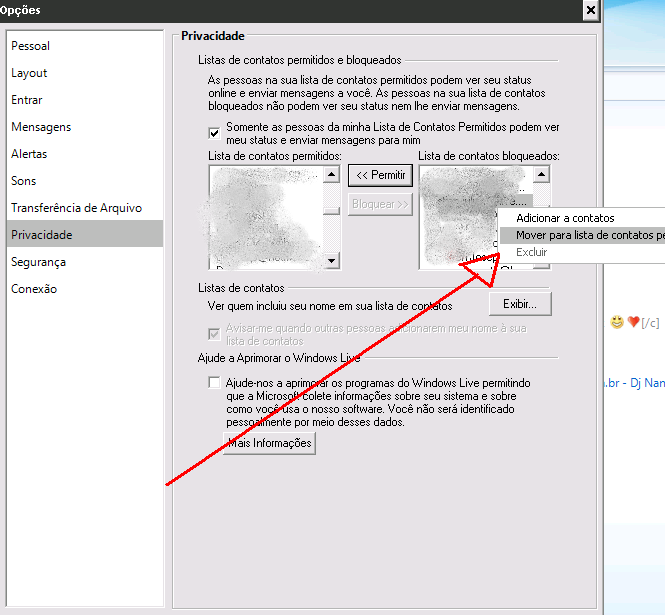Uncheck the 'Somente as pessoas' permitted-list checkbox

(x=214, y=132)
